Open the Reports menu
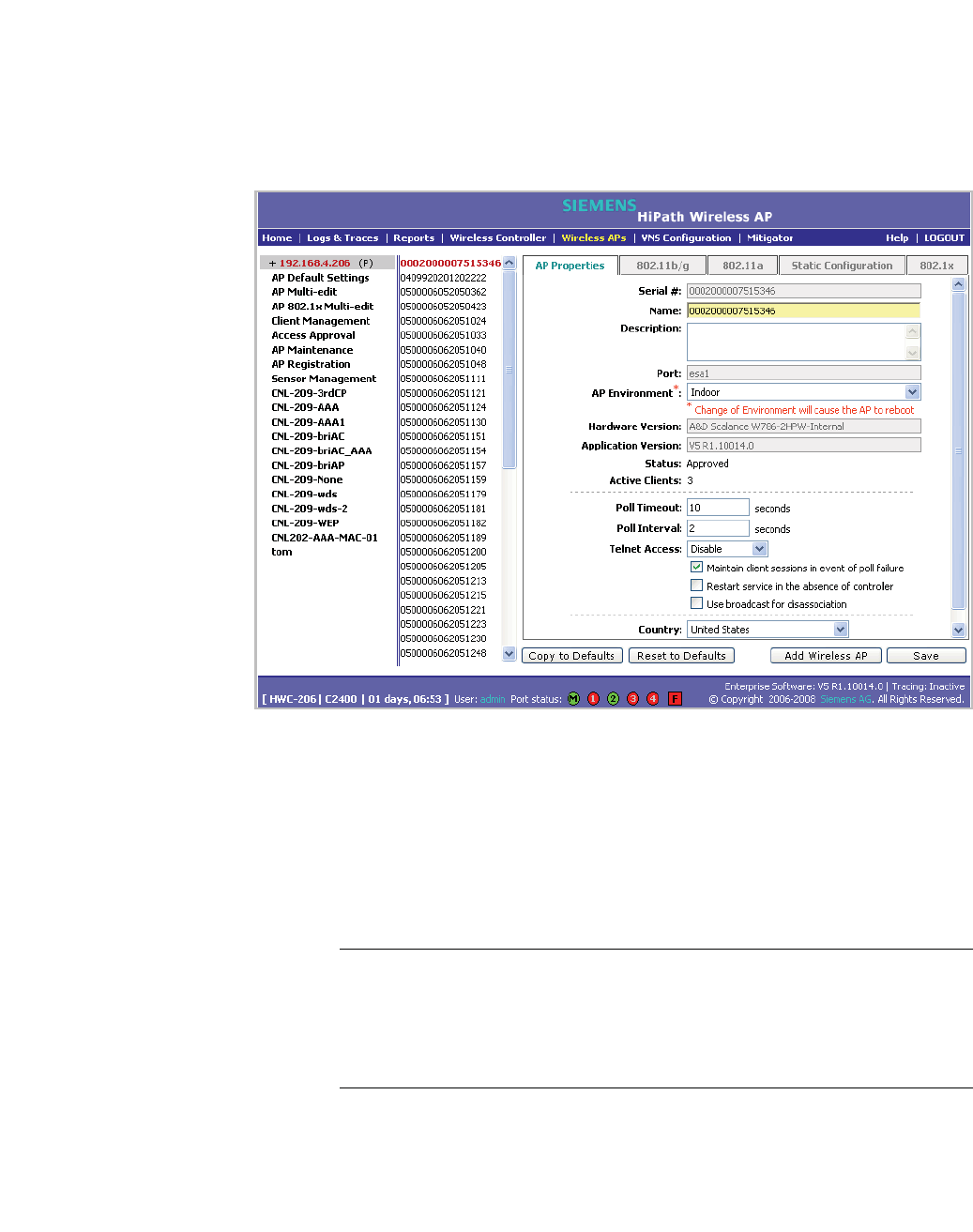The image size is (973, 1232). (414, 238)
